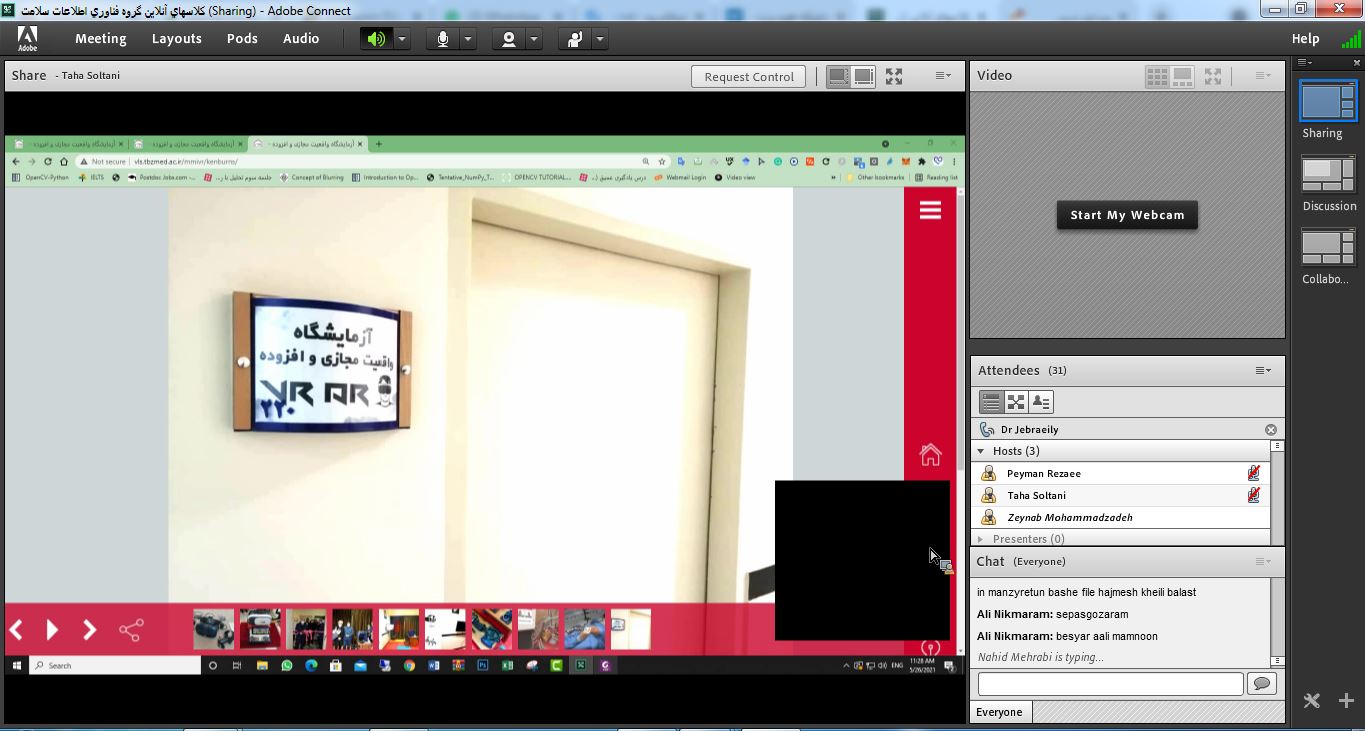Send chat message with speech bubble button
Screen dimensions: 1365x731
coord(1262,684)
